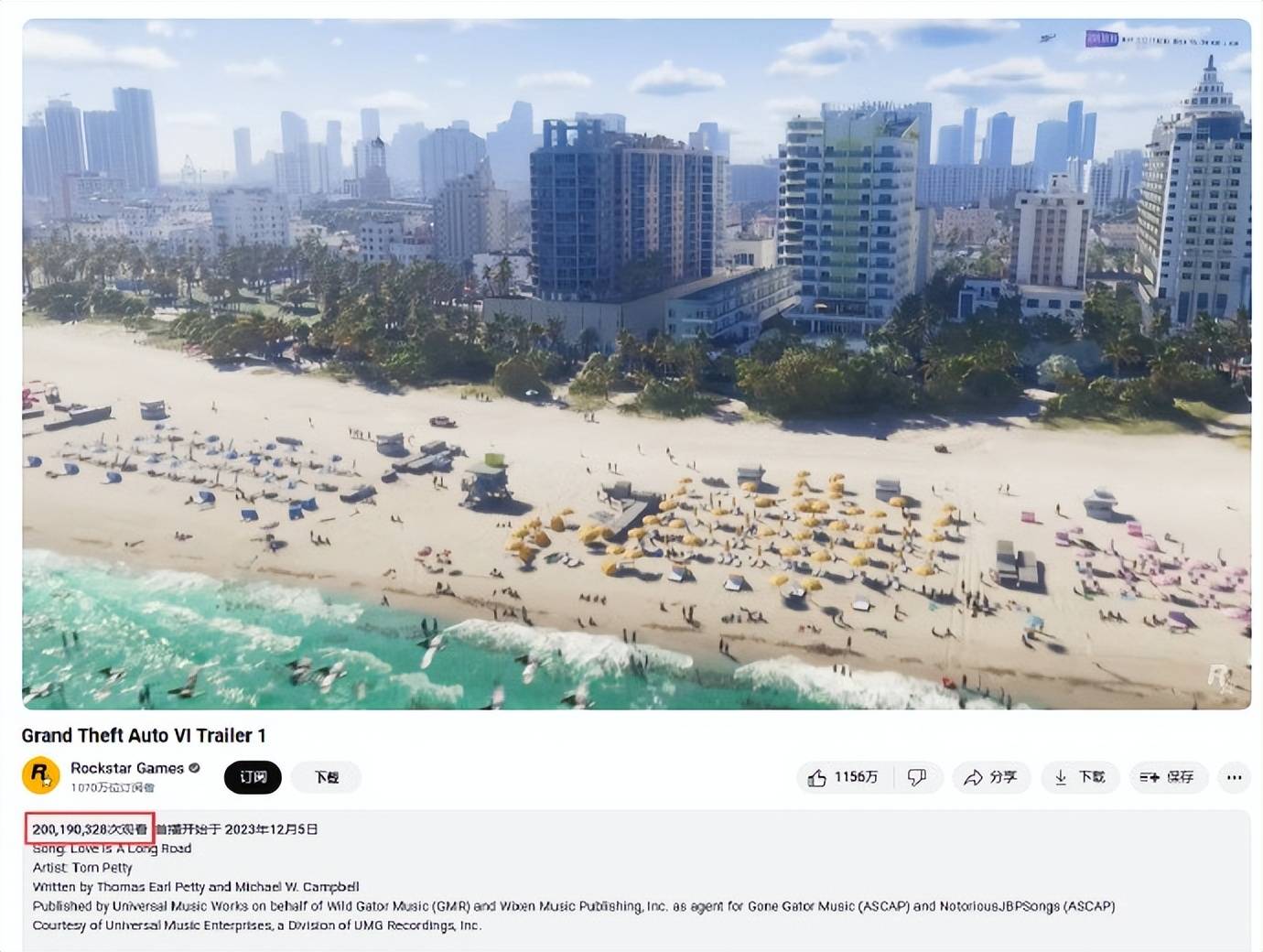
Task: Click the download (下载) arrow beside share
Action: tap(1080, 777)
